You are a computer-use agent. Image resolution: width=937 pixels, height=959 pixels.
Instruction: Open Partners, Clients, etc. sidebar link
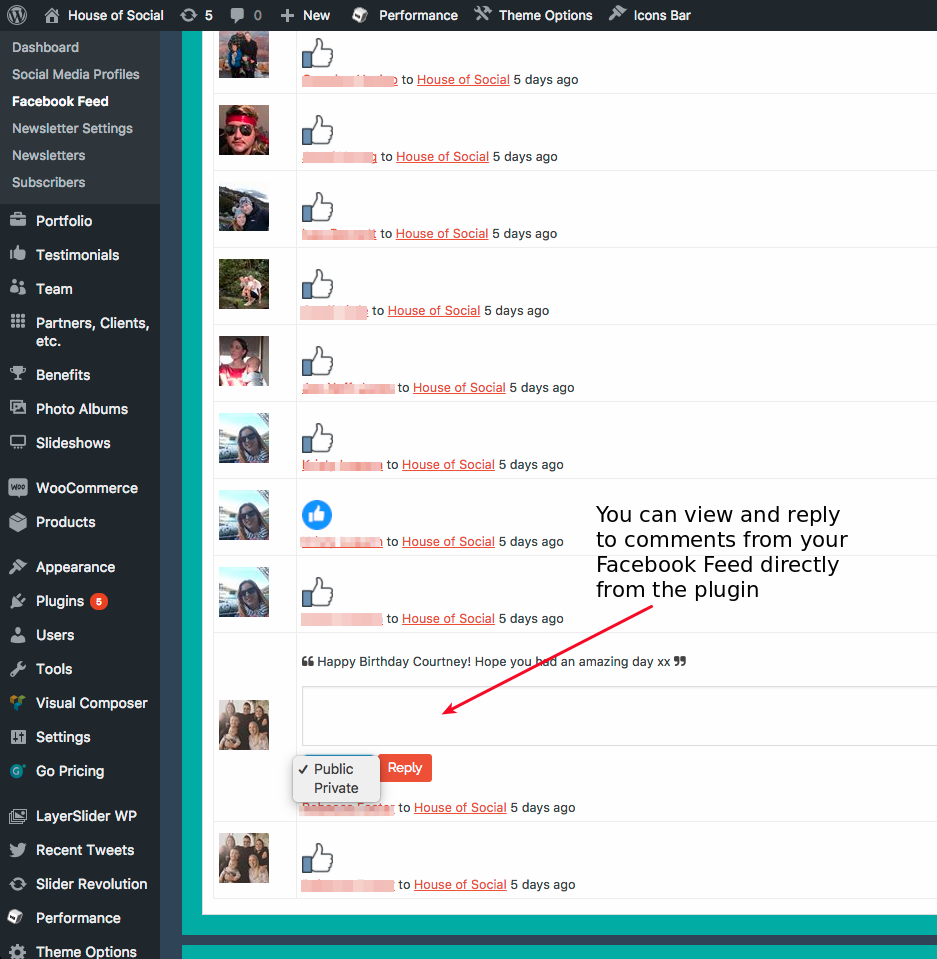tap(92, 331)
